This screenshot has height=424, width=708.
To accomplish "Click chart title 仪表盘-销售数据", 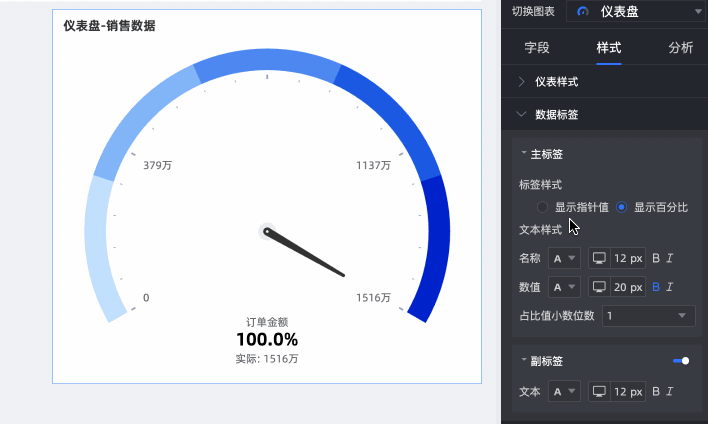I will click(109, 26).
